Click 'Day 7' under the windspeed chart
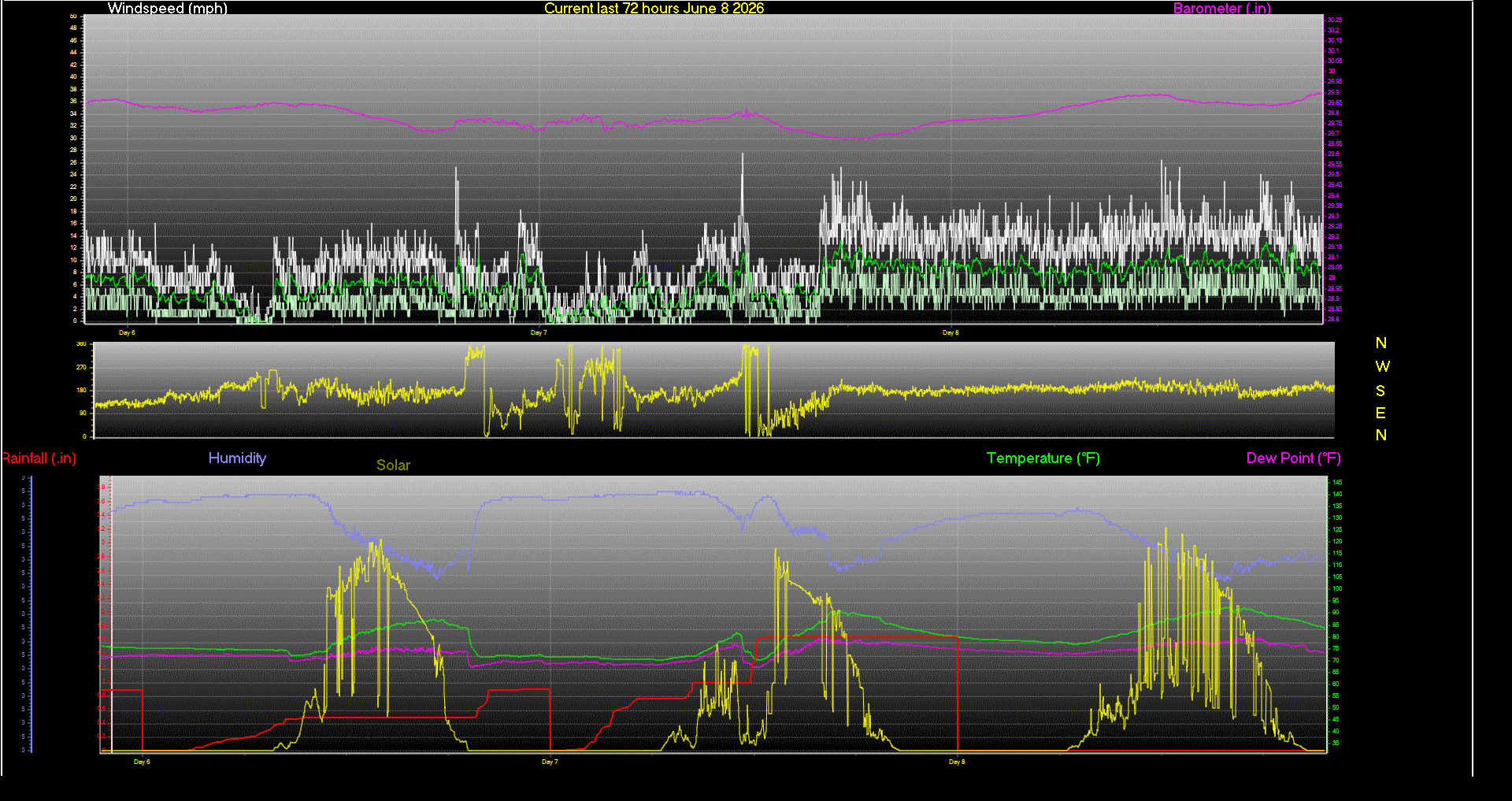The image size is (1512, 801). pos(539,332)
